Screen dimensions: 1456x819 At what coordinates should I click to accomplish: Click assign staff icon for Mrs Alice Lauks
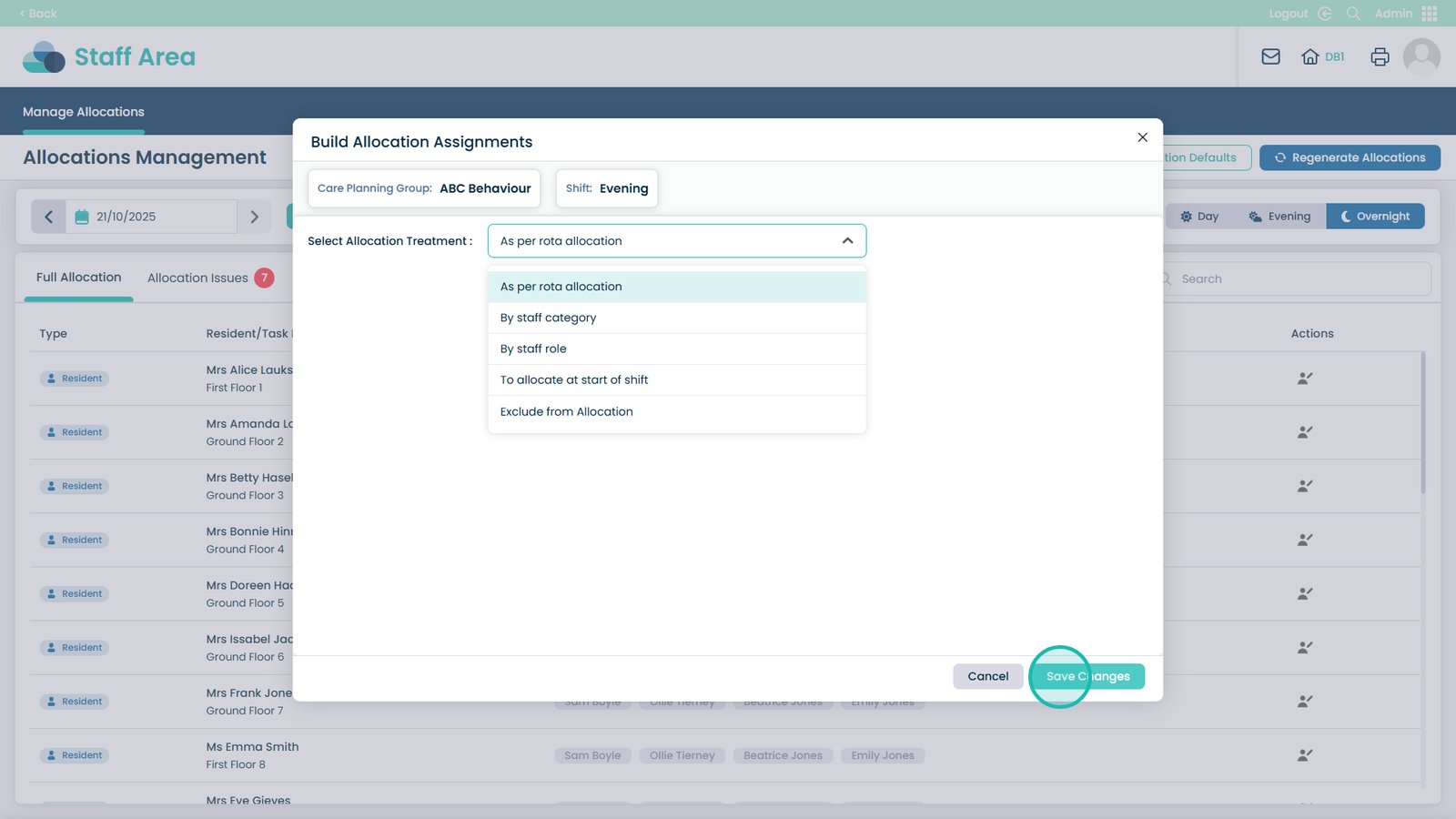tap(1304, 379)
